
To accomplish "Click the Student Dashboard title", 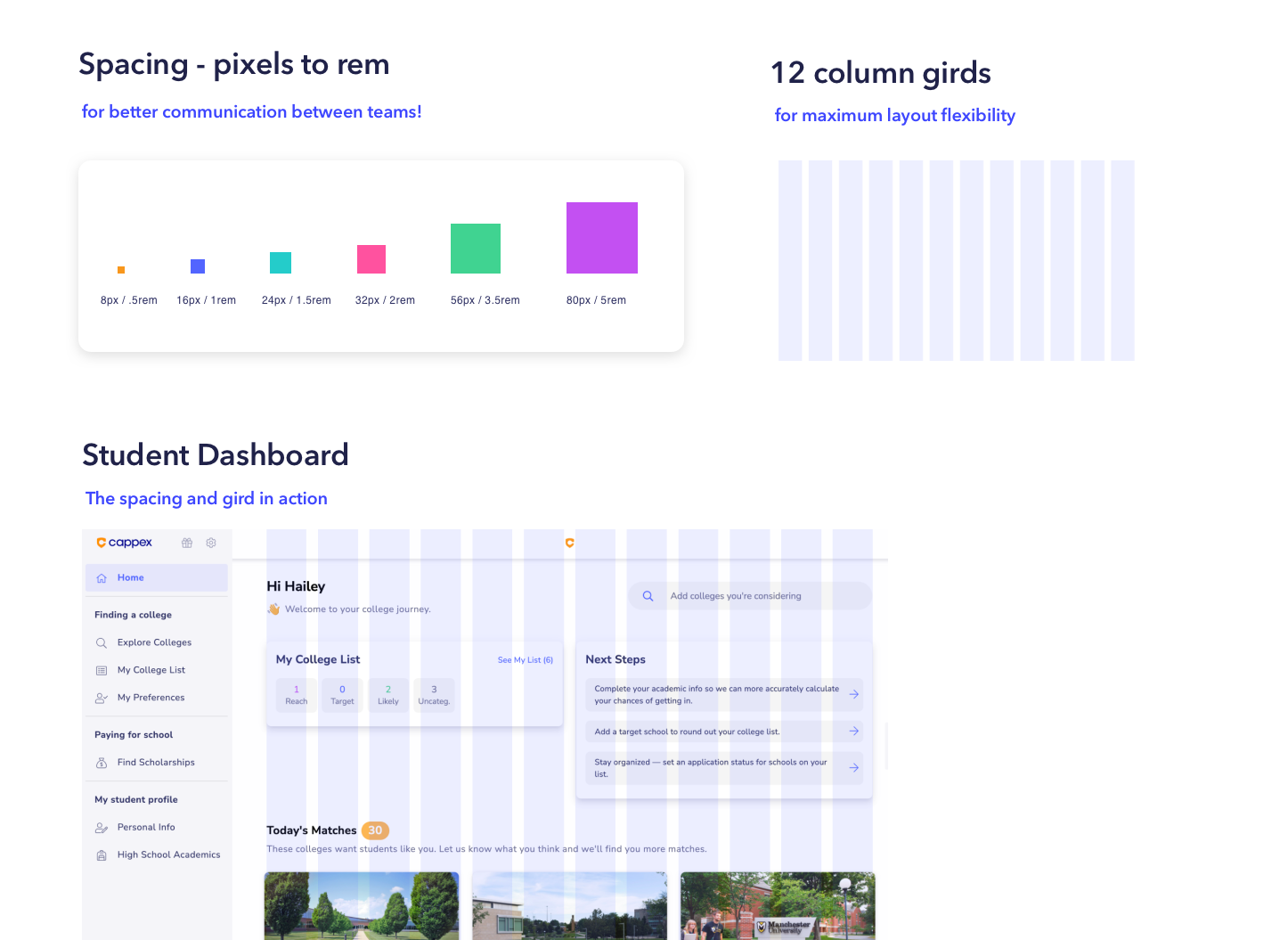I will point(216,455).
